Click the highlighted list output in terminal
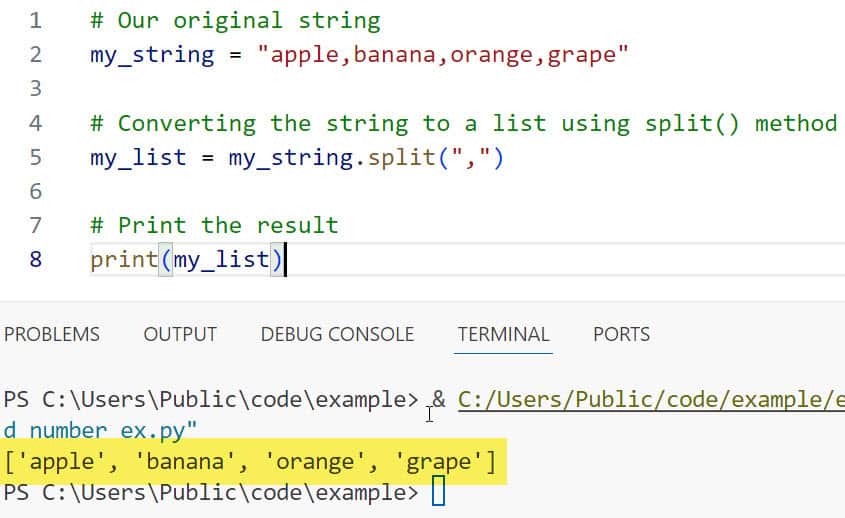 pyautogui.click(x=250, y=462)
